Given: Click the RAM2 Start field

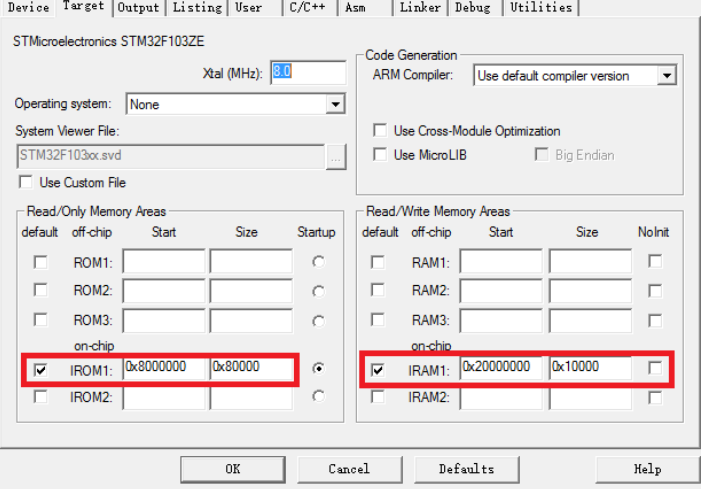Looking at the screenshot, I should coord(501,291).
